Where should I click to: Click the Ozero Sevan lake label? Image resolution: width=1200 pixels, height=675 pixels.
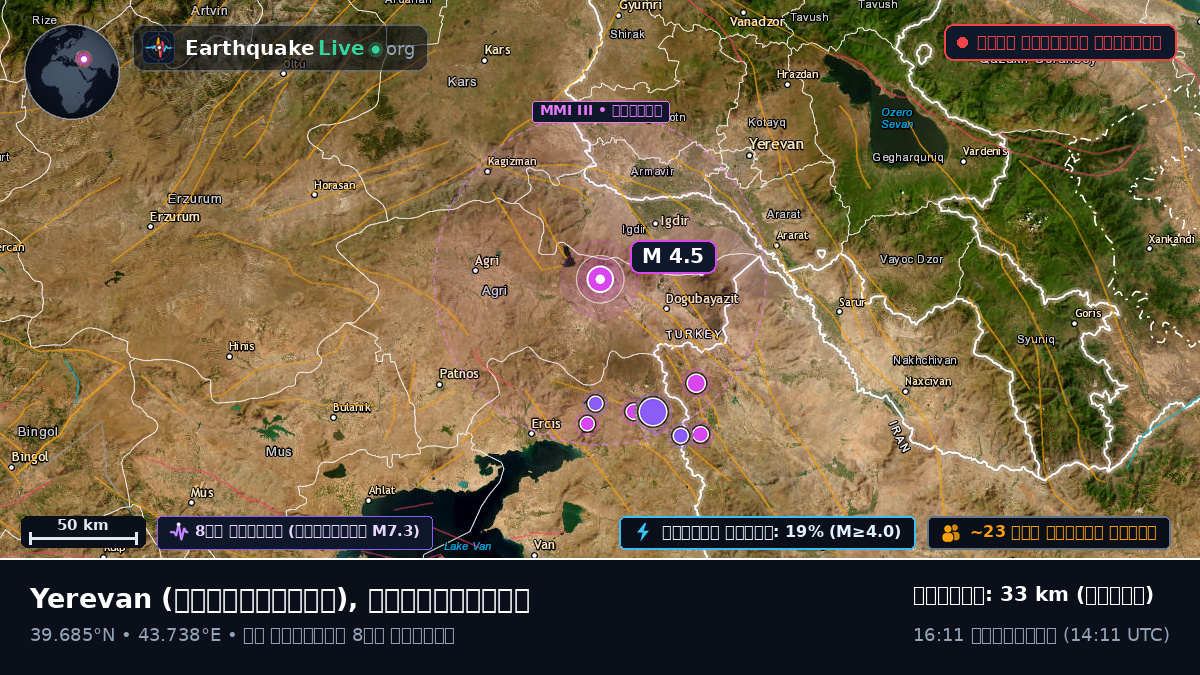click(x=897, y=118)
